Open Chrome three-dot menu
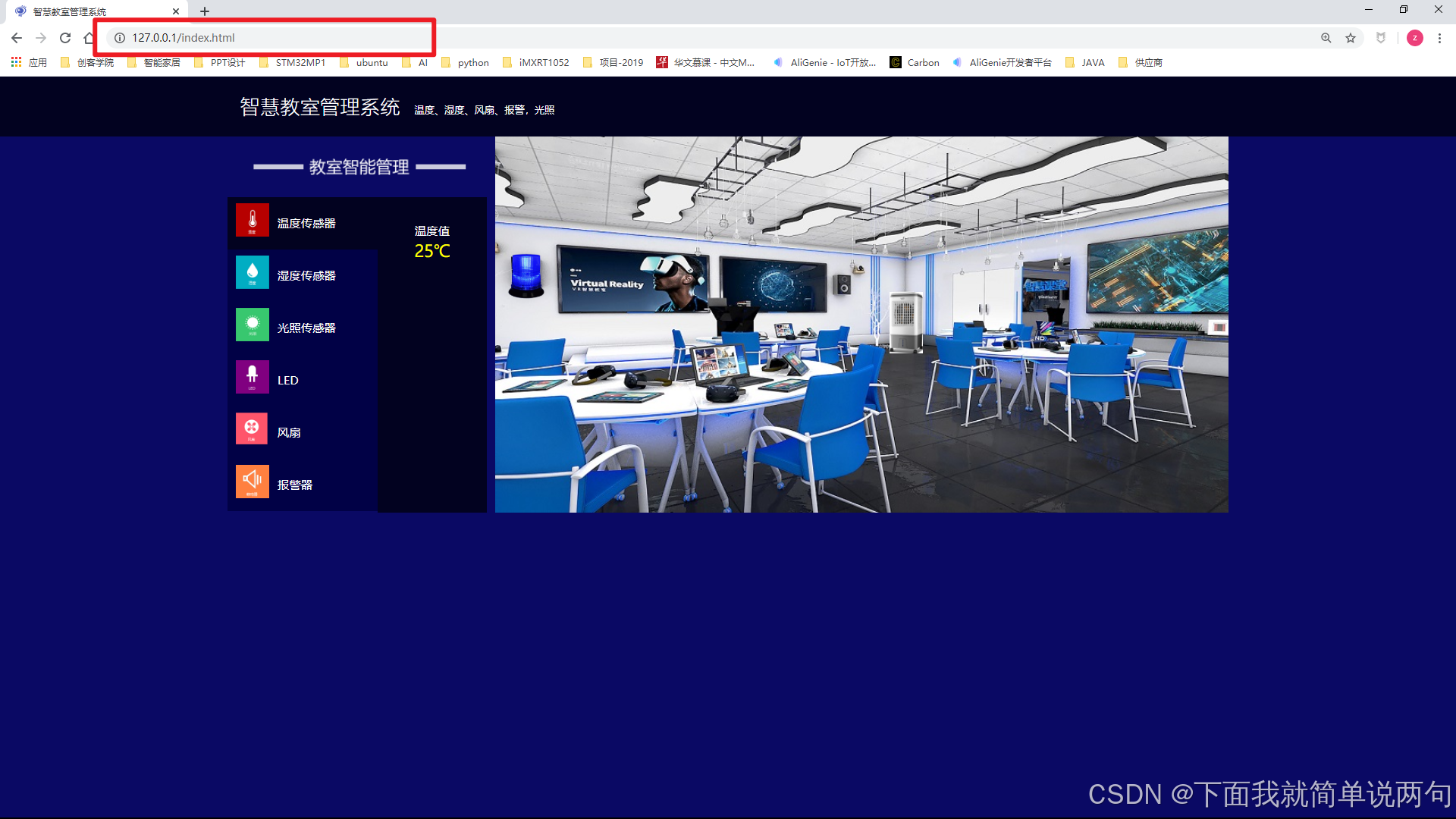Screen dimensions: 1456x819 coord(1439,38)
